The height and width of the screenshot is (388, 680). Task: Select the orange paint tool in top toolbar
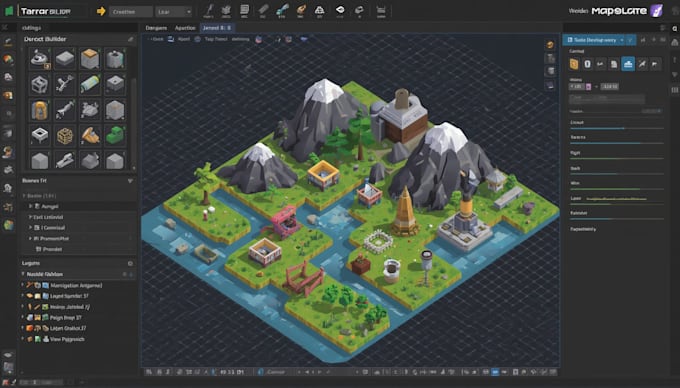(301, 11)
